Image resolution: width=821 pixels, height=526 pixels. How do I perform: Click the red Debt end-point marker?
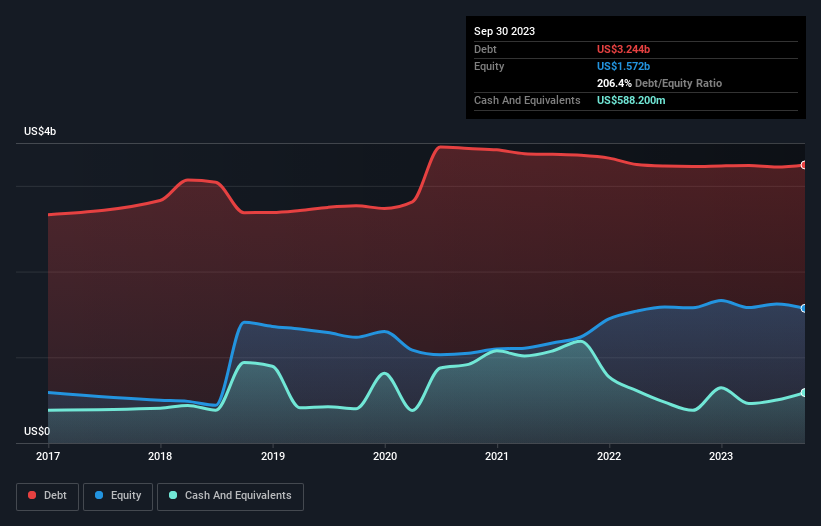click(804, 165)
